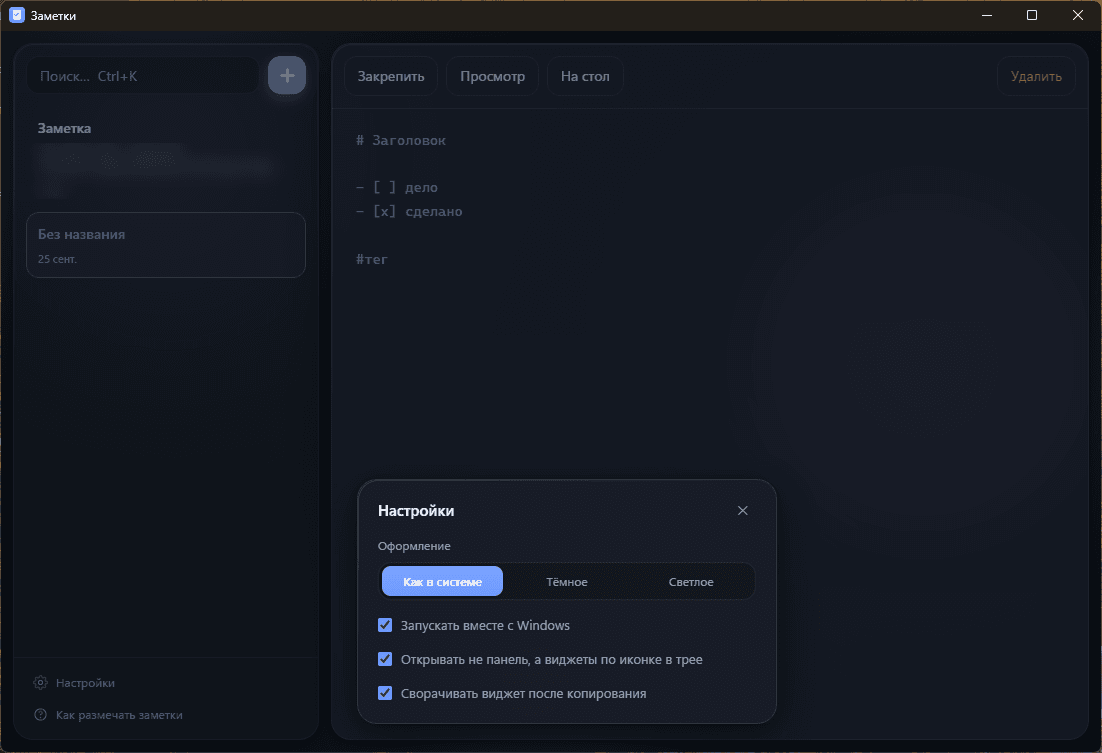Pin the note with Закрепить
Screen dimensions: 1102x753
tap(391, 76)
